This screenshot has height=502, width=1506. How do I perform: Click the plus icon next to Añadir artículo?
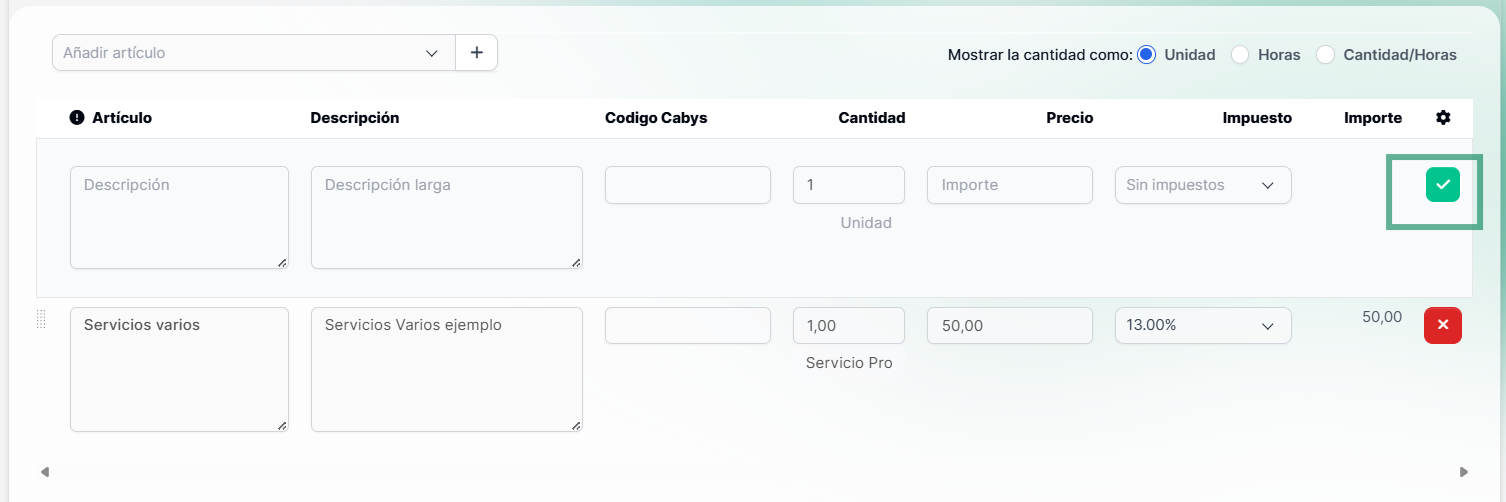[476, 53]
